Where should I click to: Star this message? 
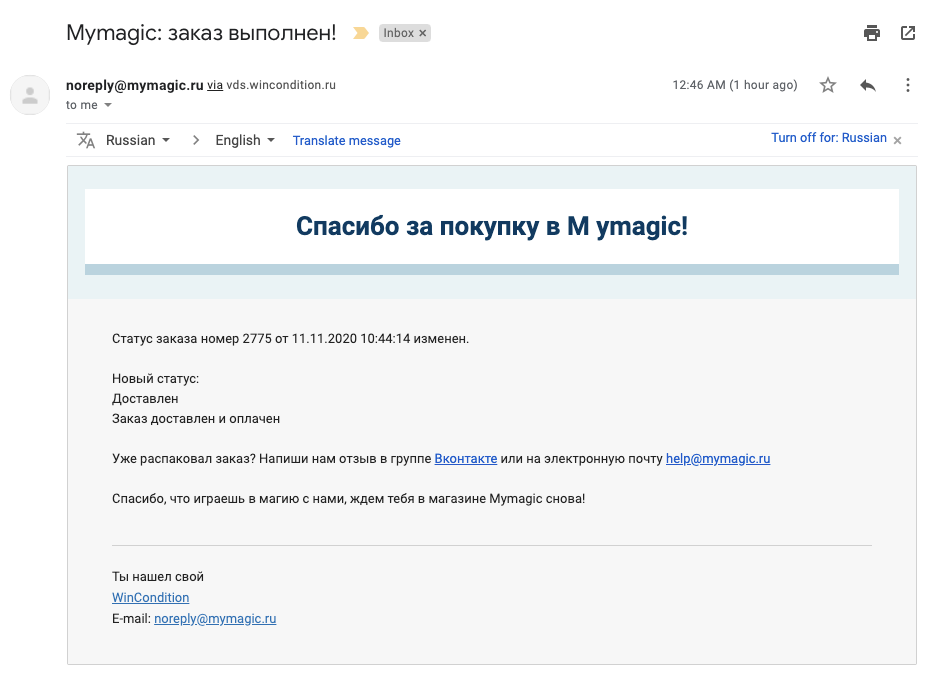828,85
